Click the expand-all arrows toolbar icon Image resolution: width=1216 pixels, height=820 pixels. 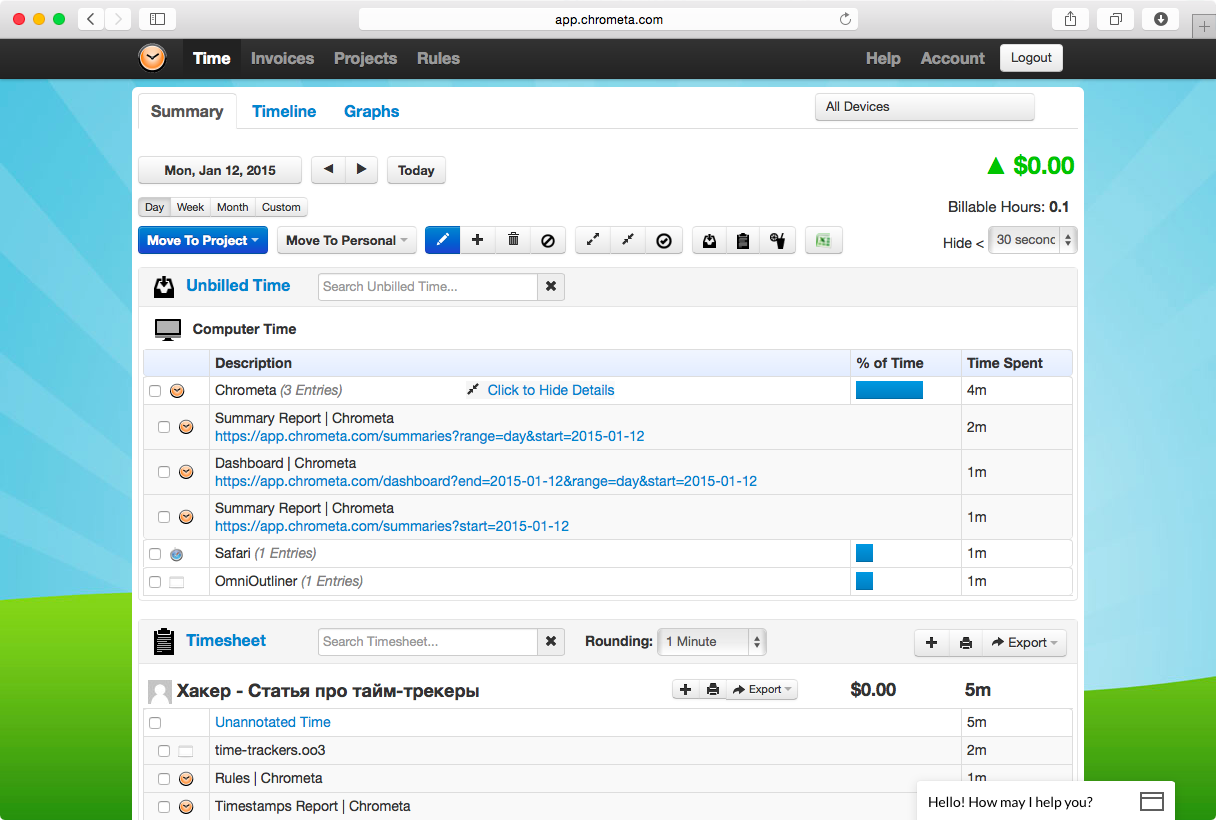592,240
